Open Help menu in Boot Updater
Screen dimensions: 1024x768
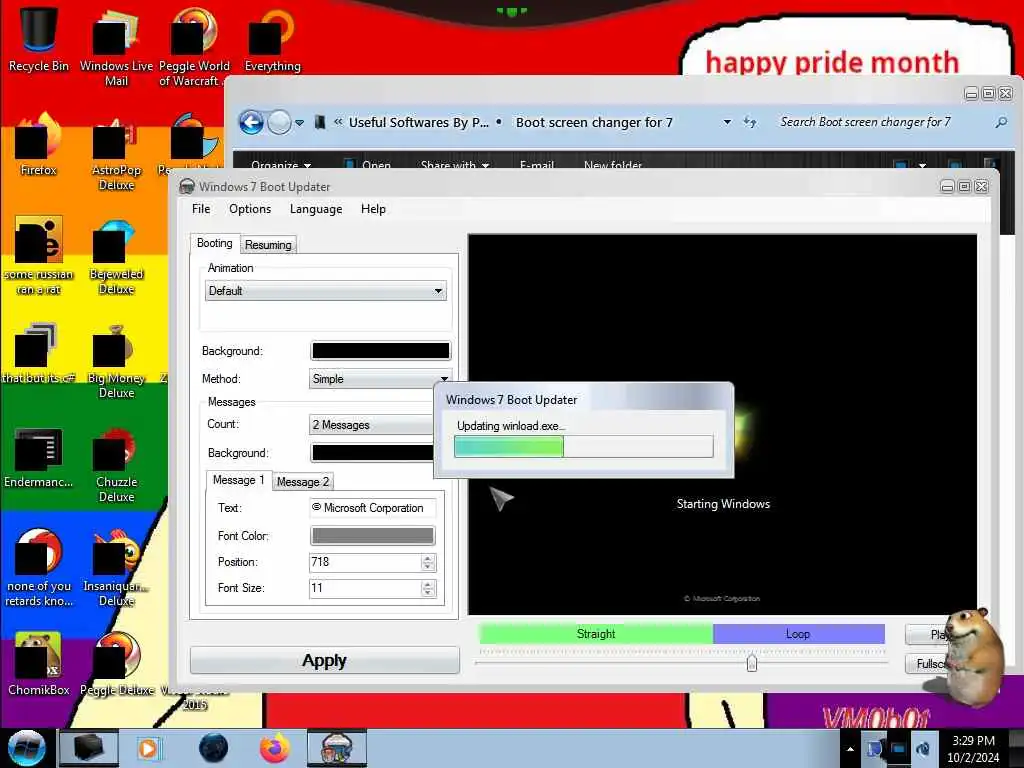[x=374, y=209]
